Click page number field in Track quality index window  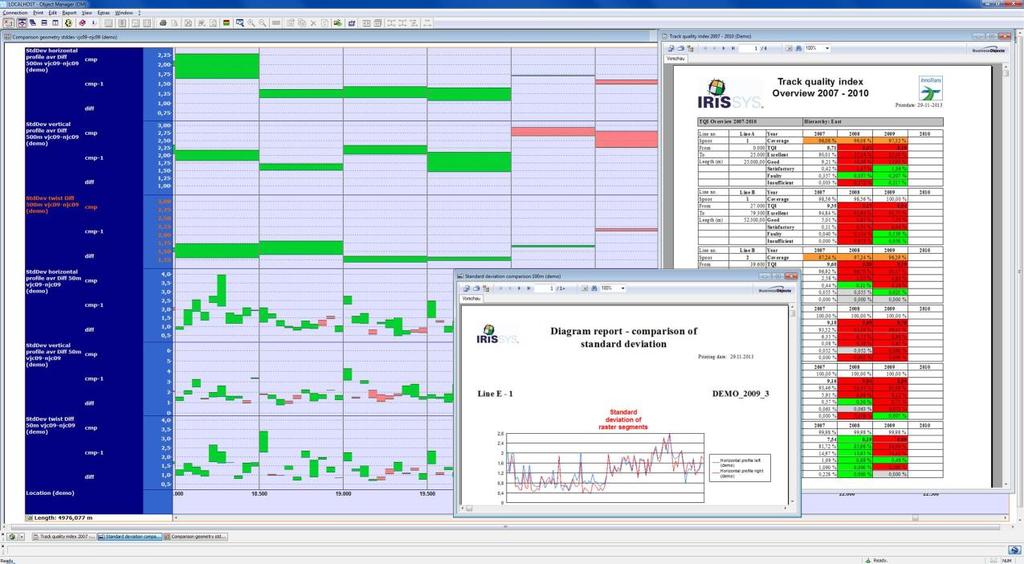click(751, 48)
